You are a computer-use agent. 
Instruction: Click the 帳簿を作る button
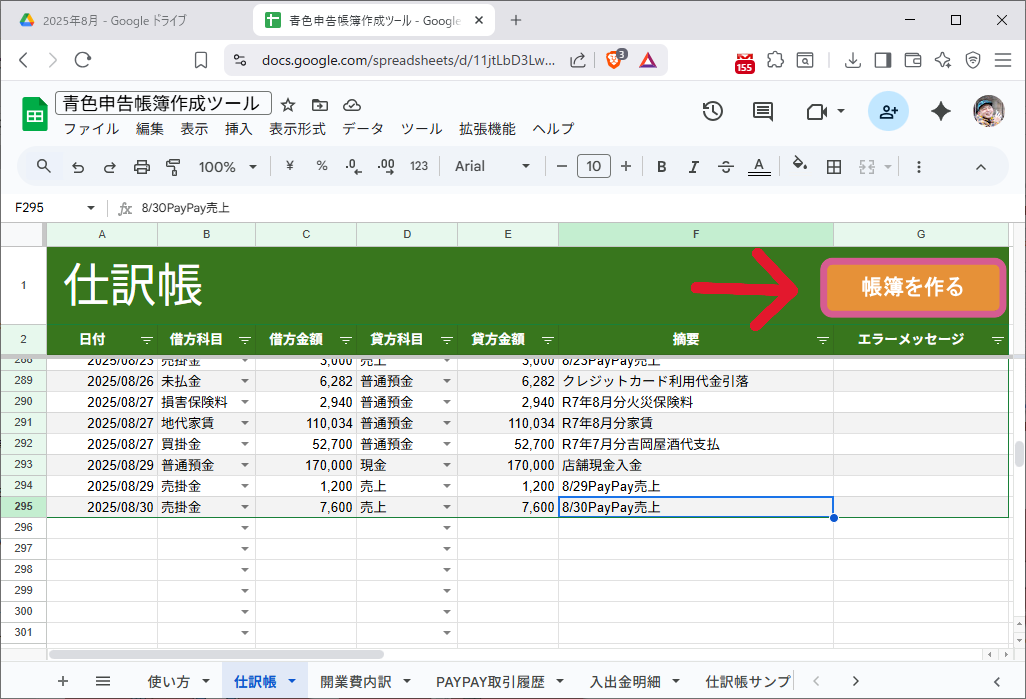(912, 285)
